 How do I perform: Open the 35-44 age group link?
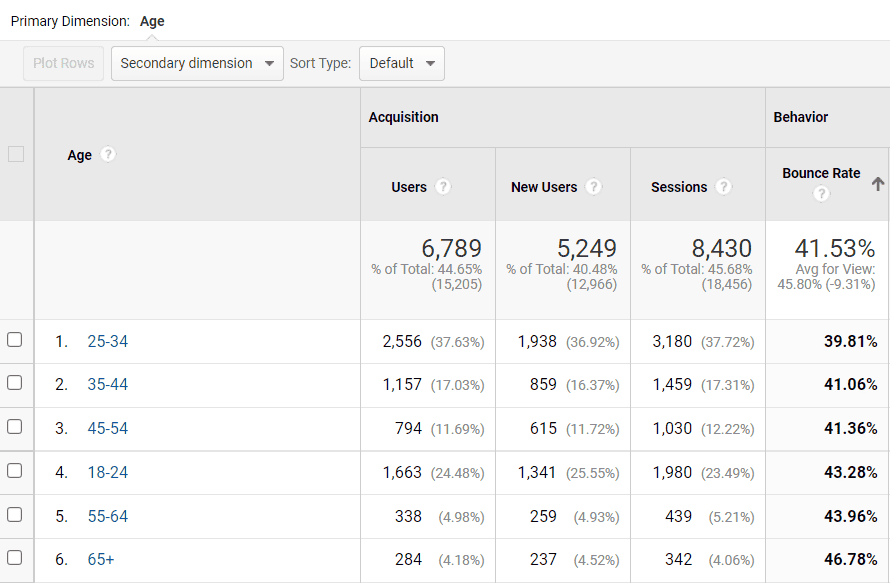click(108, 385)
